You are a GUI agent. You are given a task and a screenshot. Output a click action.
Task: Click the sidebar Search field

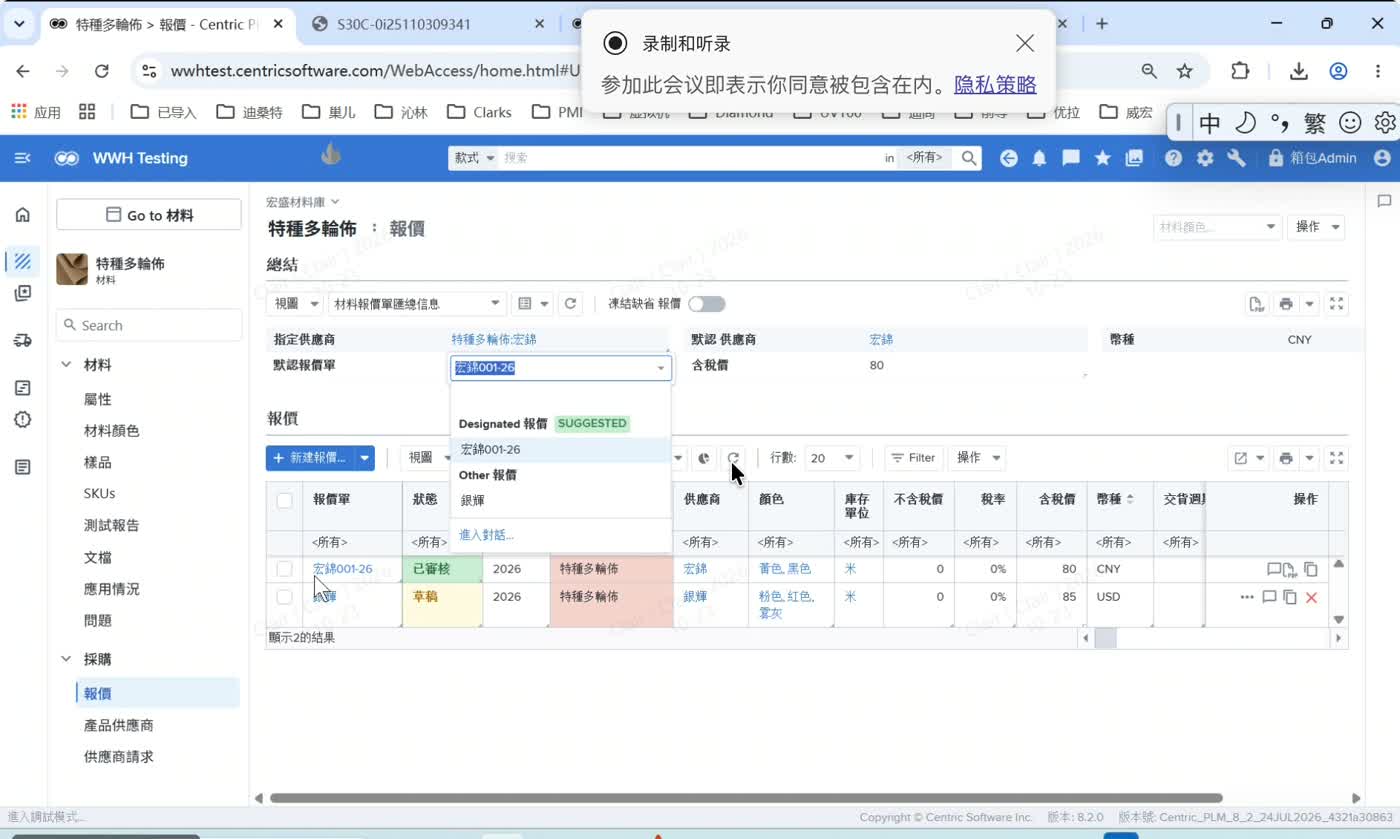(x=149, y=325)
